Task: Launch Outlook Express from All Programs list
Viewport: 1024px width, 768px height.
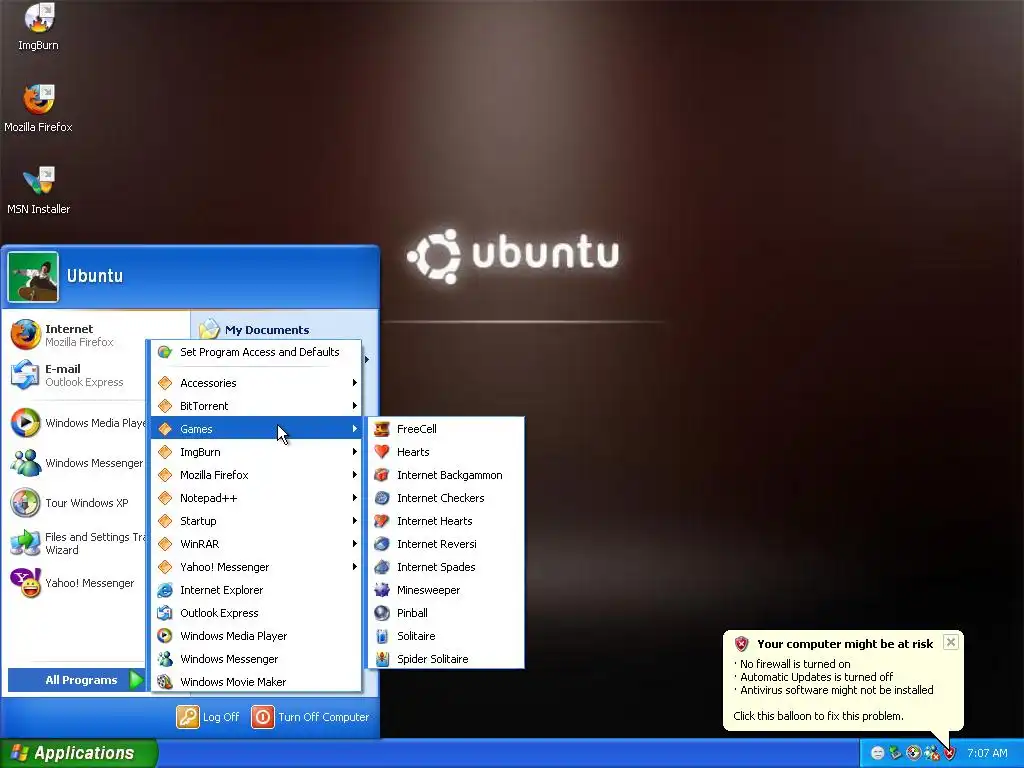Action: pyautogui.click(x=257, y=613)
